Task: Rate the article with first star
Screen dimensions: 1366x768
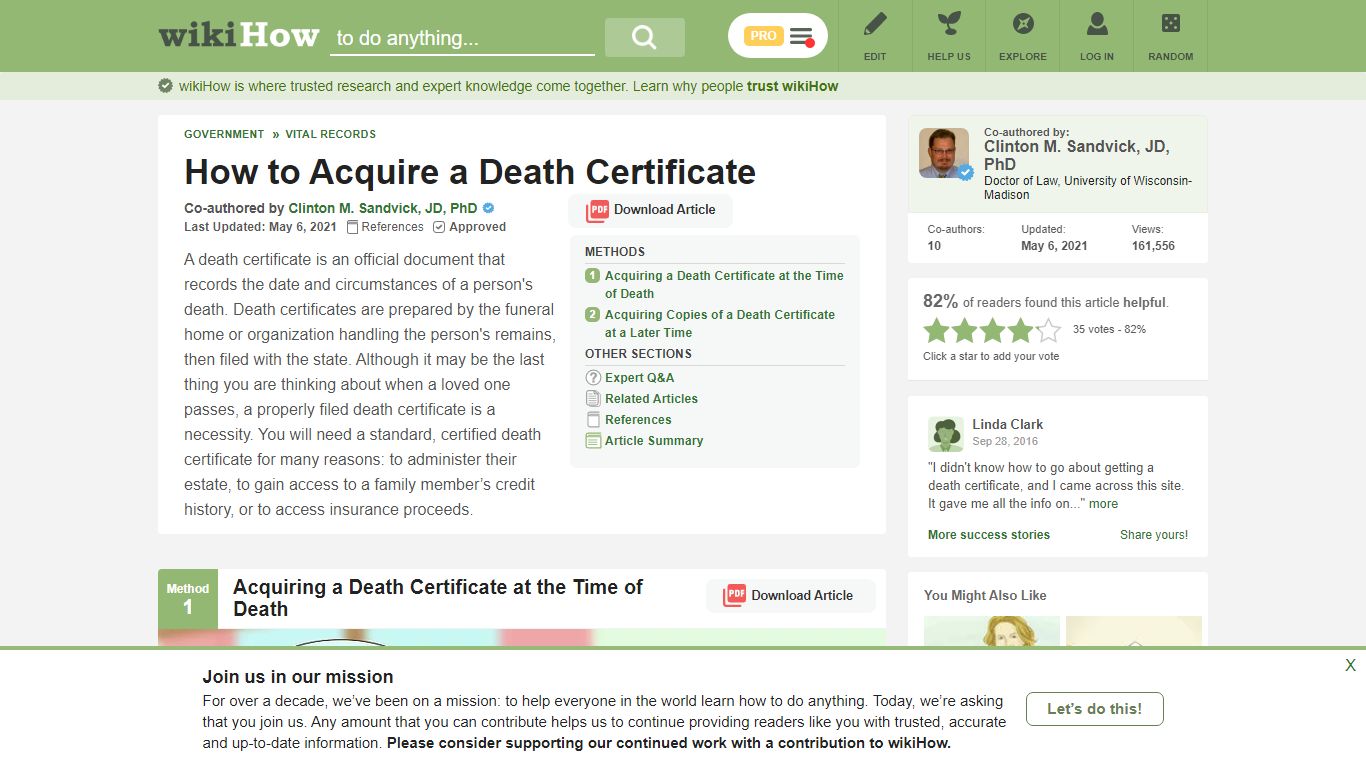Action: pyautogui.click(x=936, y=330)
